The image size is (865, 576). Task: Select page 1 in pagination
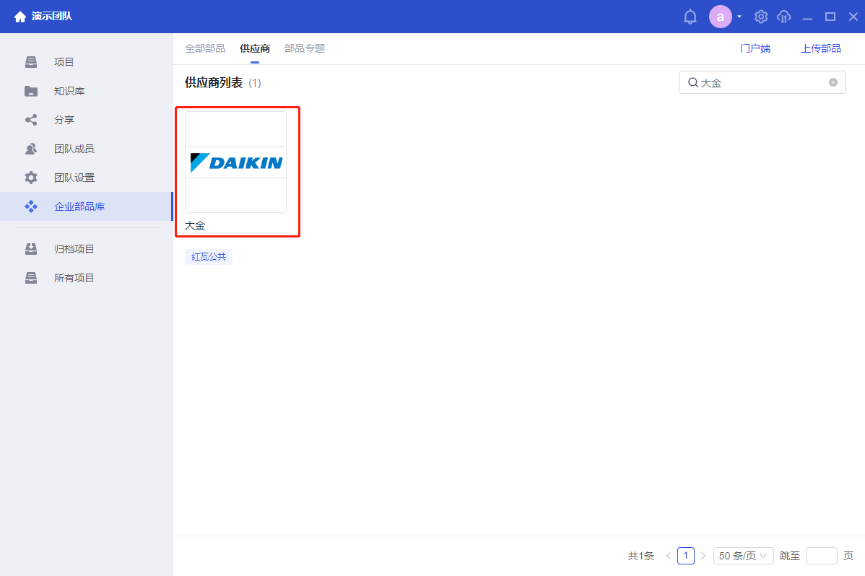pyautogui.click(x=686, y=556)
